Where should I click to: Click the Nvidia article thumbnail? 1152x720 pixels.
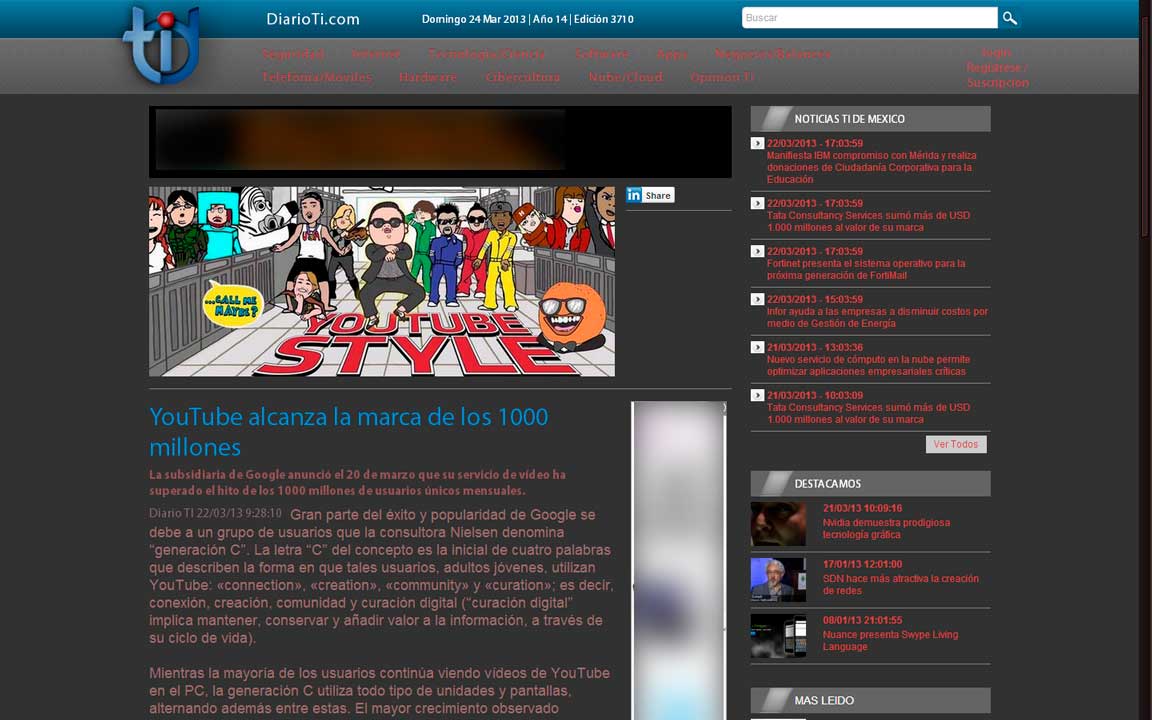[778, 524]
